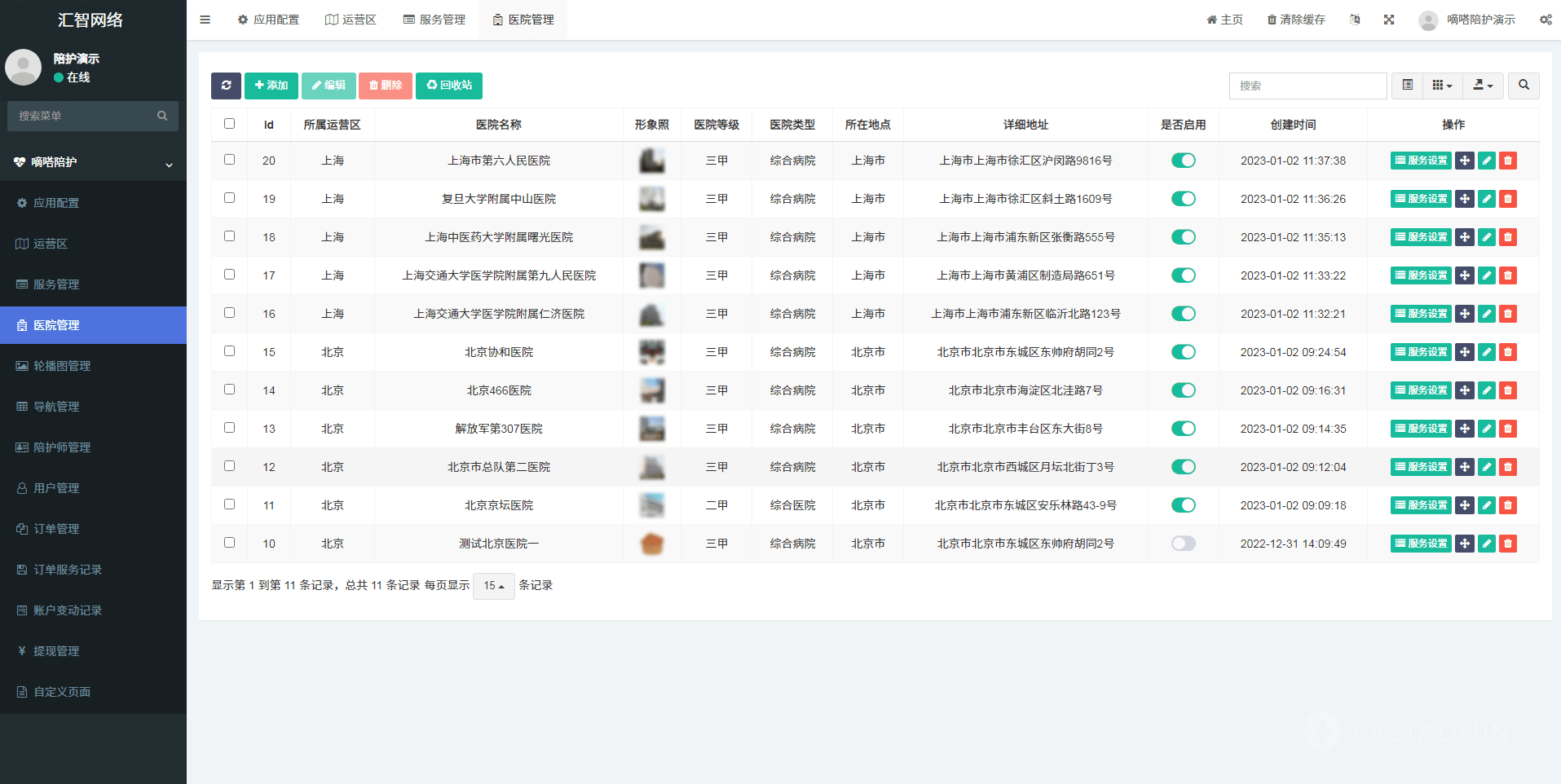The image size is (1561, 784).
Task: Disable the enabled switch for 北京协和医院
Action: coord(1183,352)
